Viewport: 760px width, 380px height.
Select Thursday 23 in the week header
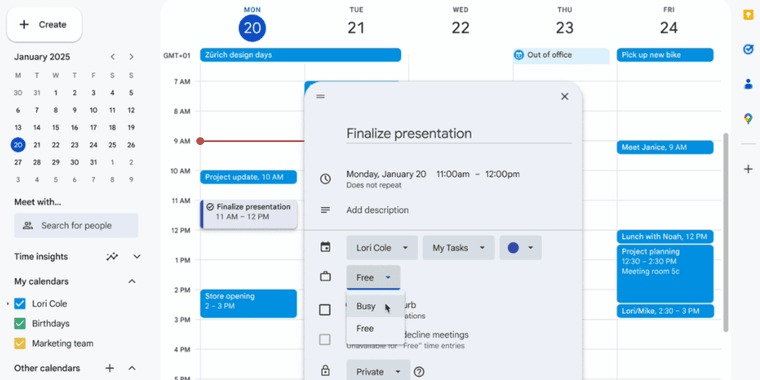point(565,28)
